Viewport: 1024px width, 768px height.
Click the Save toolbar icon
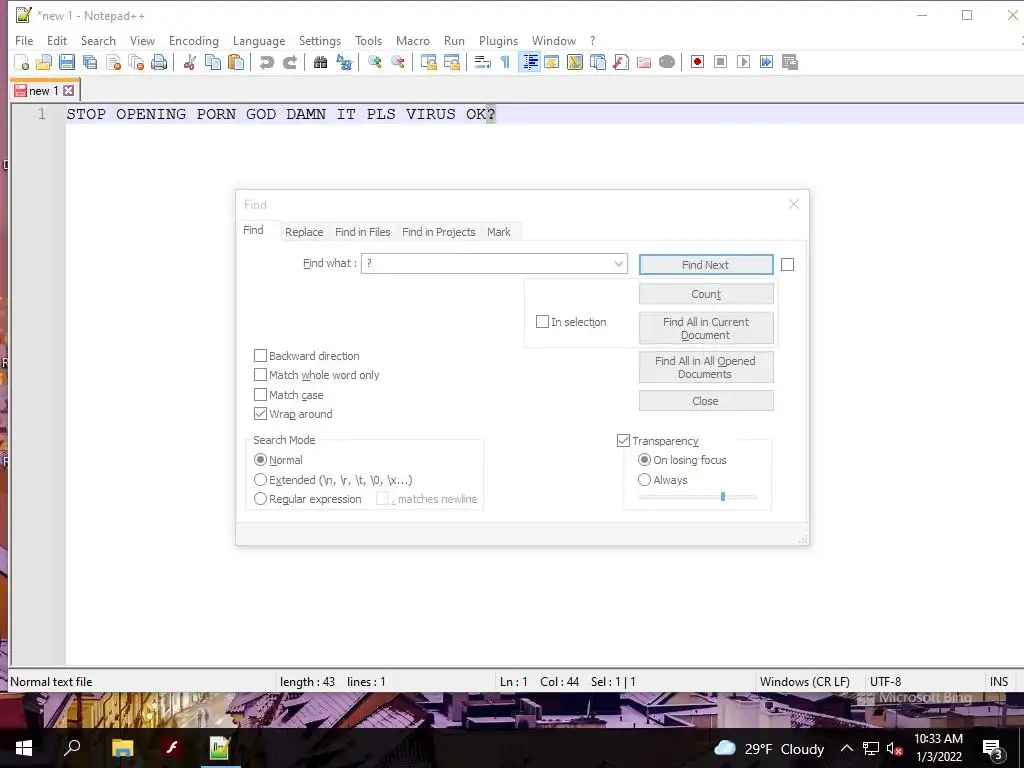[67, 62]
